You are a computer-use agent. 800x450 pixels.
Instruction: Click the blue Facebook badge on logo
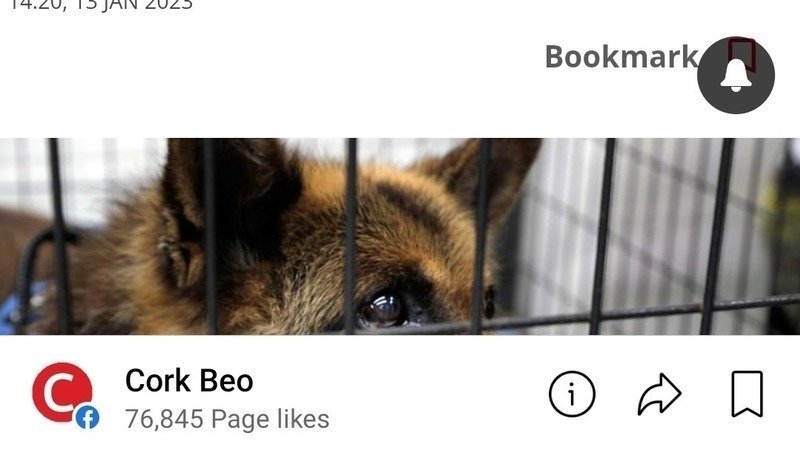pyautogui.click(x=87, y=418)
